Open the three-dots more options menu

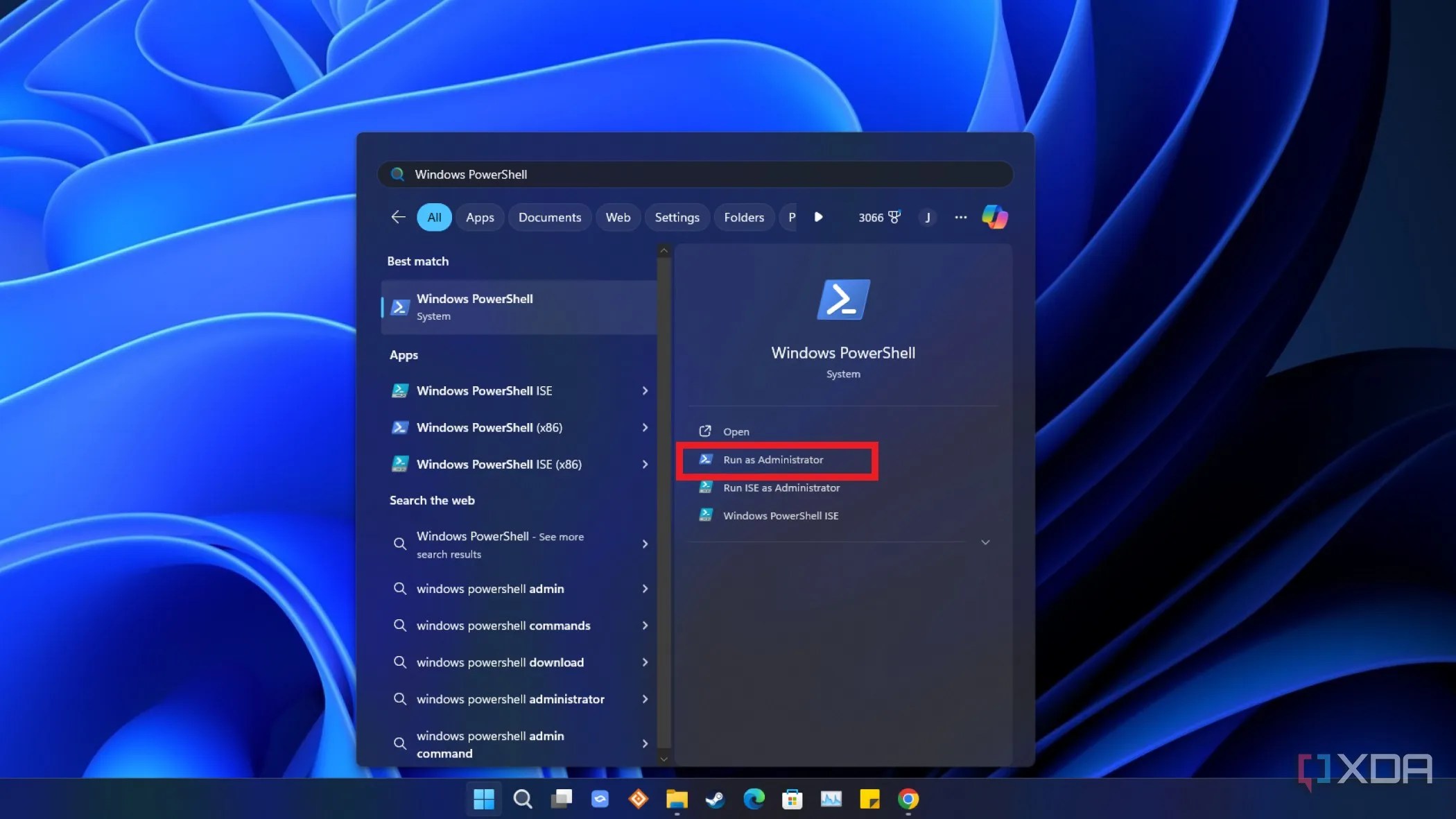click(960, 217)
